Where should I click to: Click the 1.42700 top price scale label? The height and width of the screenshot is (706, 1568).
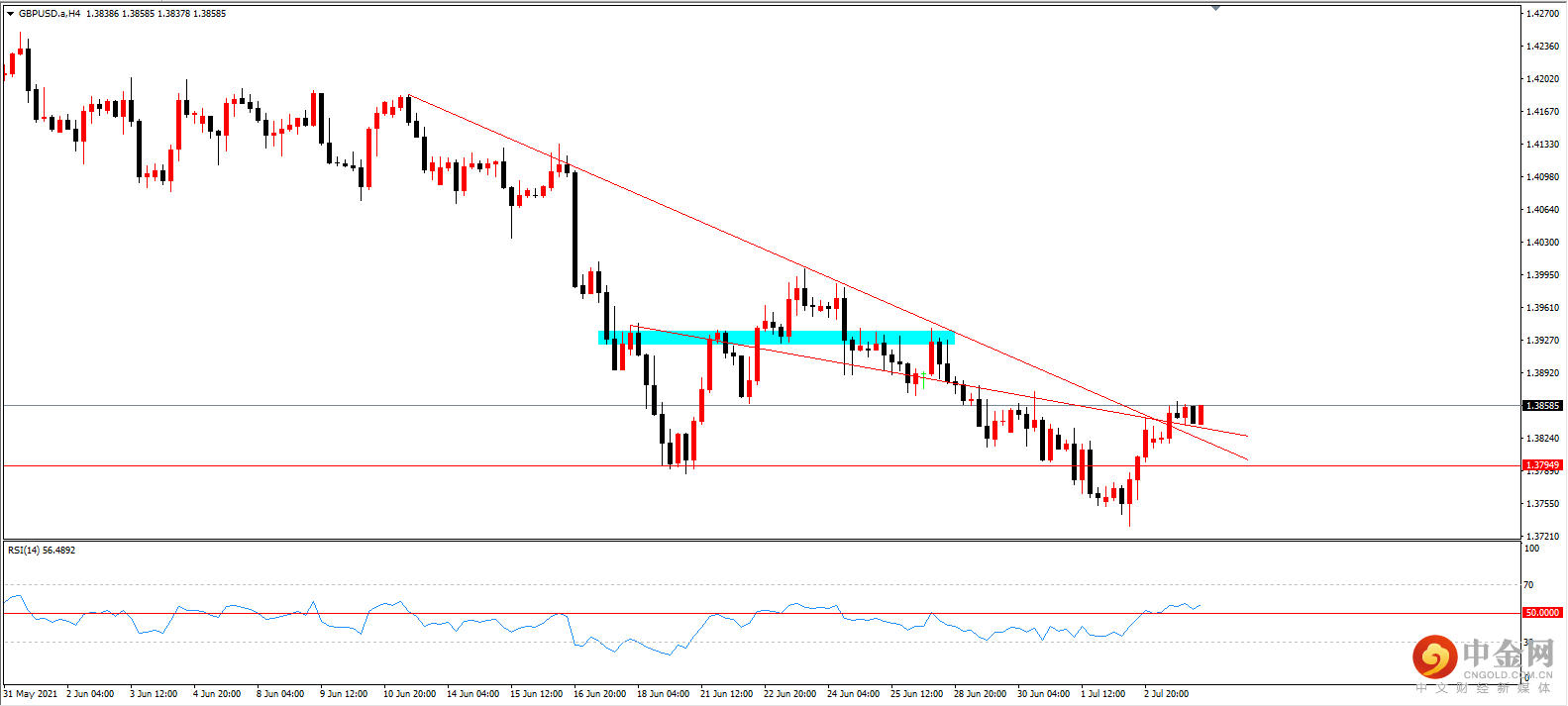1542,14
